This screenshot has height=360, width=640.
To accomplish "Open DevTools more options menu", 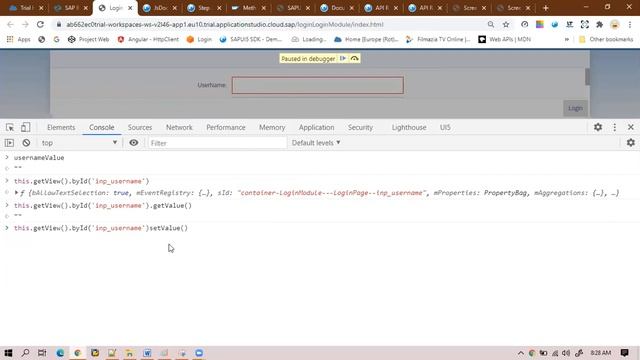I will coord(615,127).
